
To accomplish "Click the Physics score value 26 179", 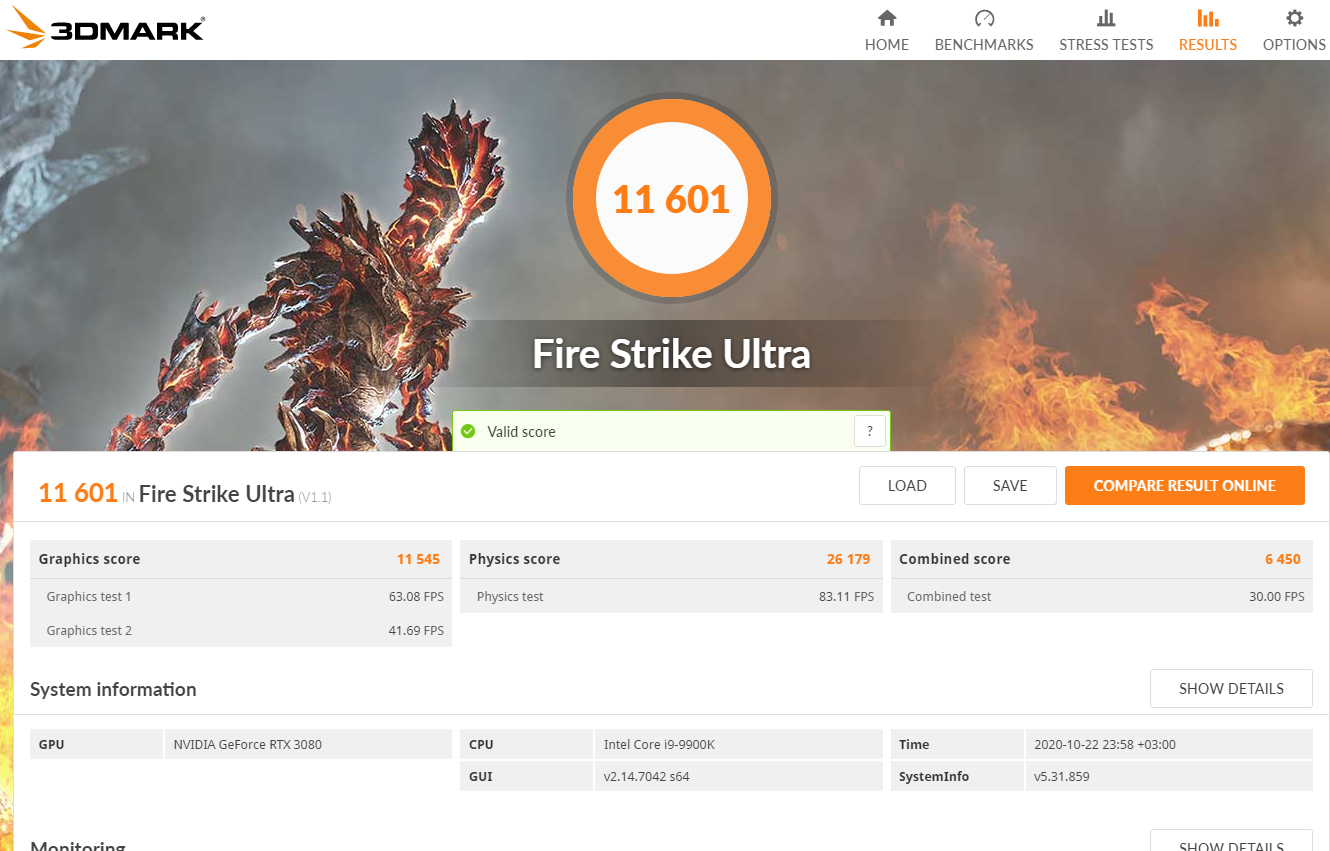I will (x=848, y=559).
